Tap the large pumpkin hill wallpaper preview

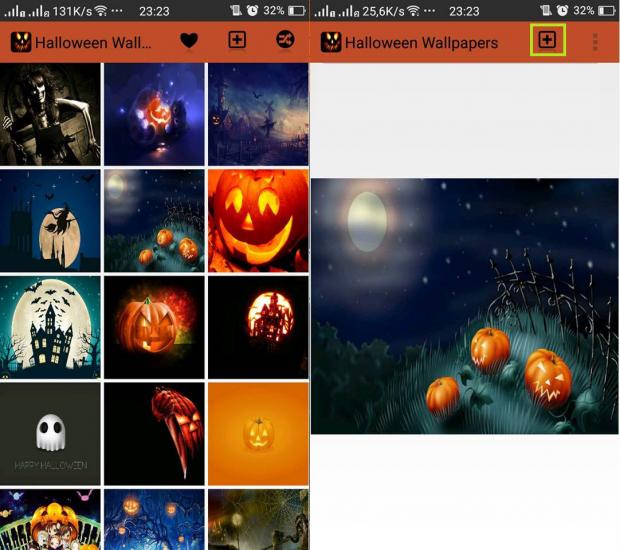pos(465,305)
